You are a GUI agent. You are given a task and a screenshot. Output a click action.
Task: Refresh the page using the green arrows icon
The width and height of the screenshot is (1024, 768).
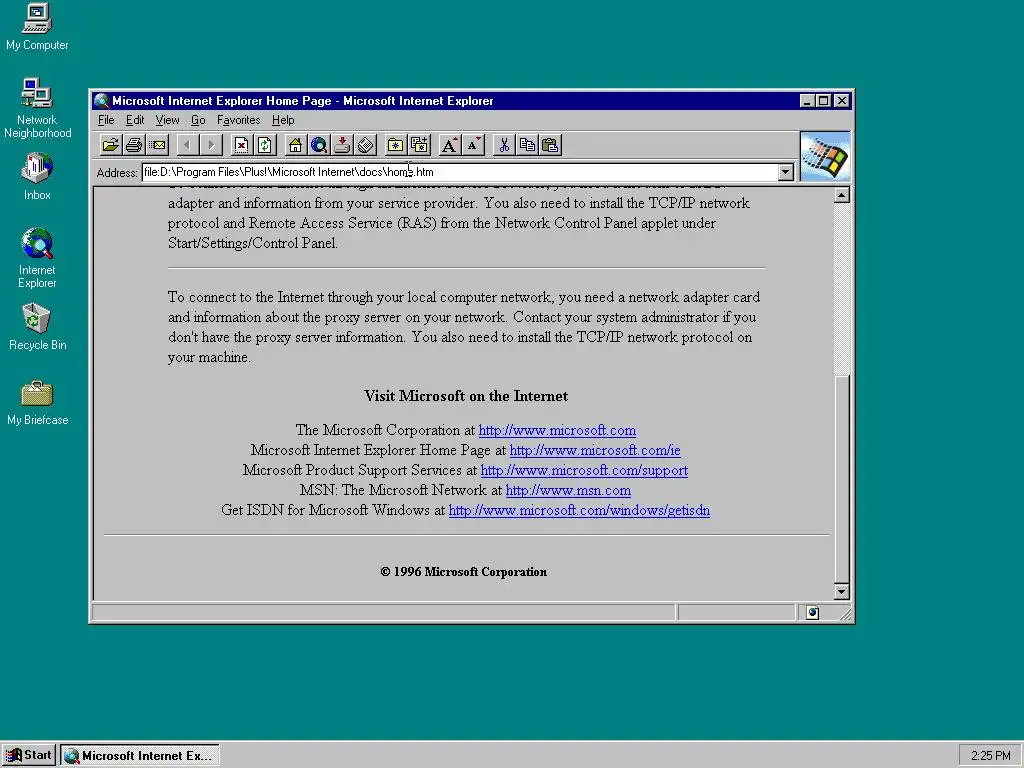pos(264,145)
